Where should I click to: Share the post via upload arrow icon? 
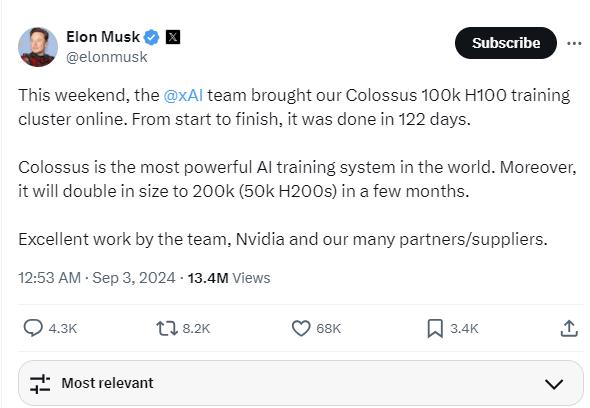569,328
